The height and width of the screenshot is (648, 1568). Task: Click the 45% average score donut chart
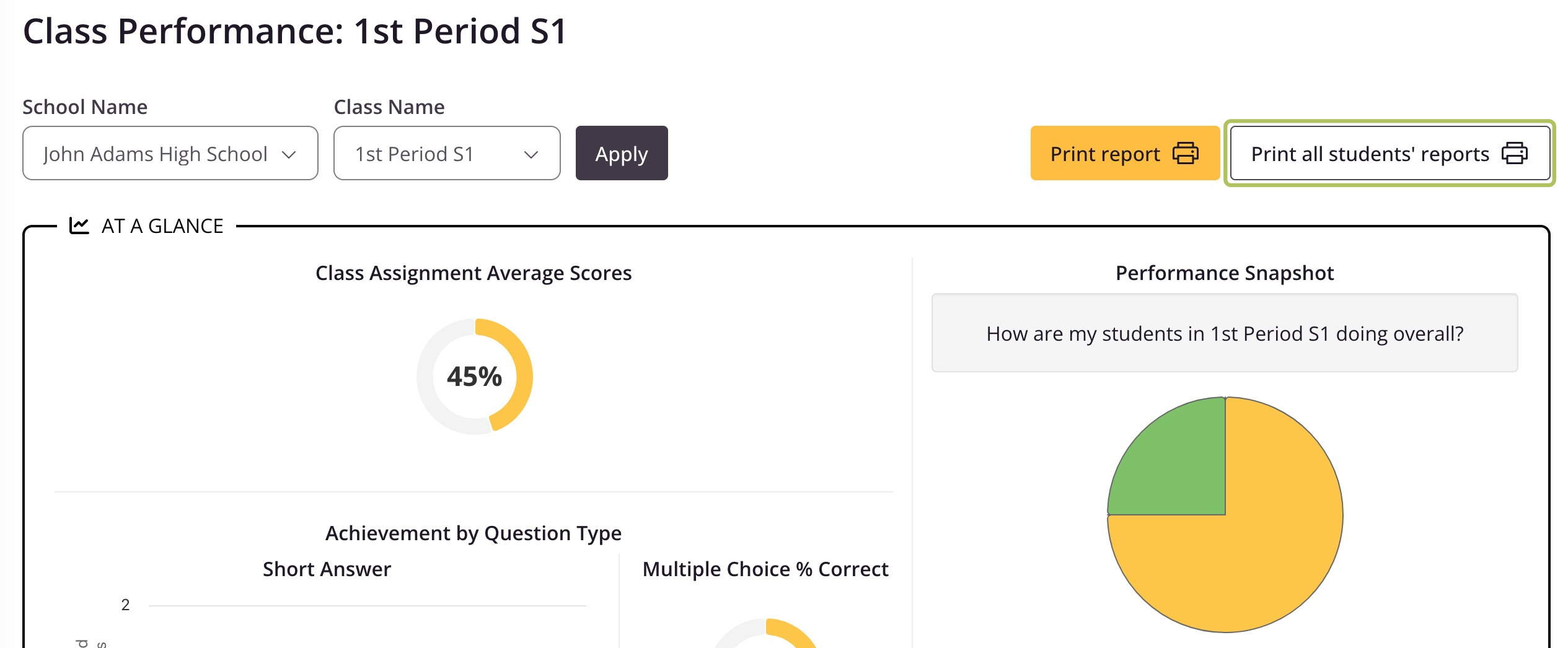coord(475,377)
